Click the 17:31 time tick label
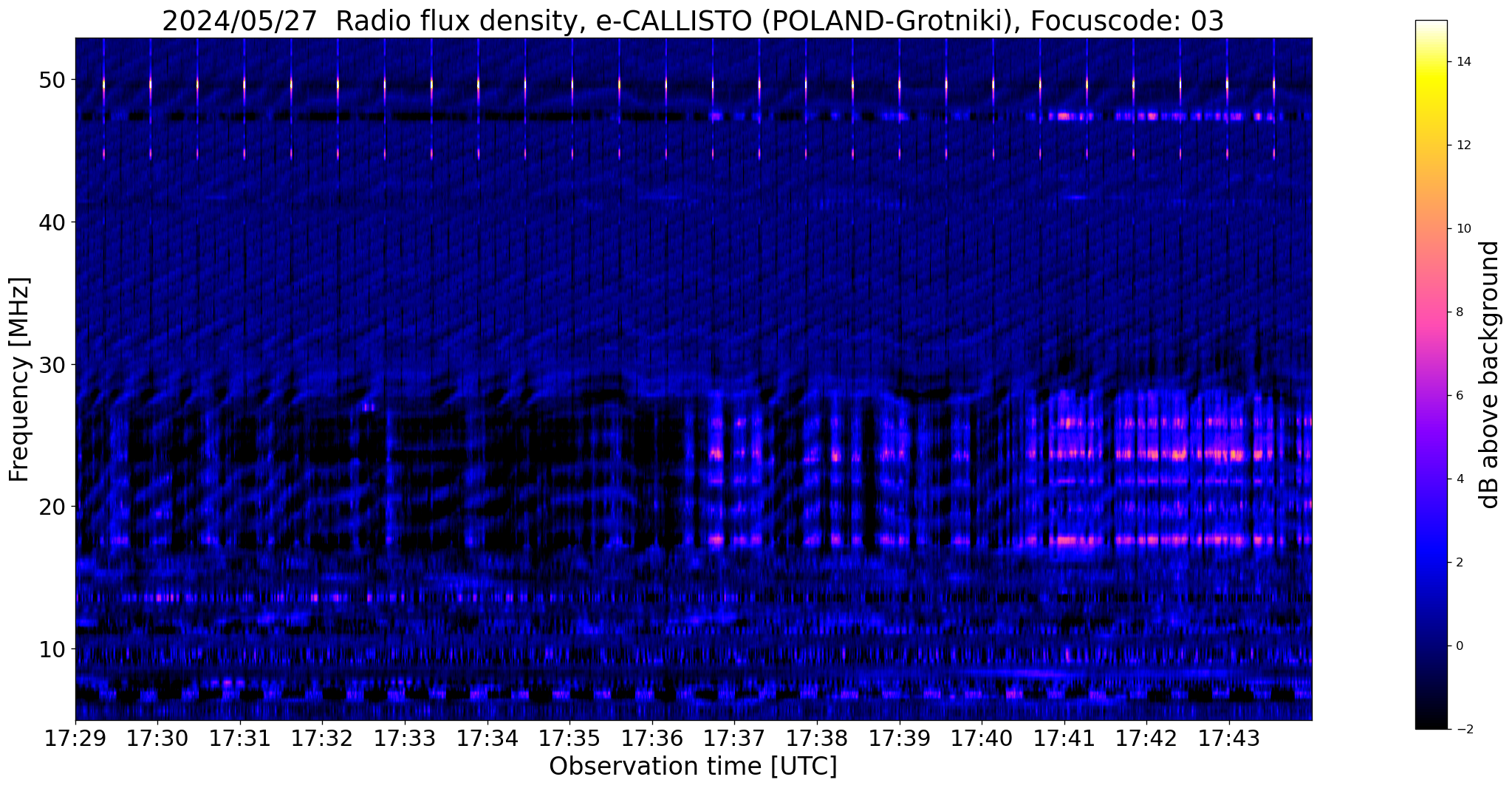1512x788 pixels. tap(240, 739)
